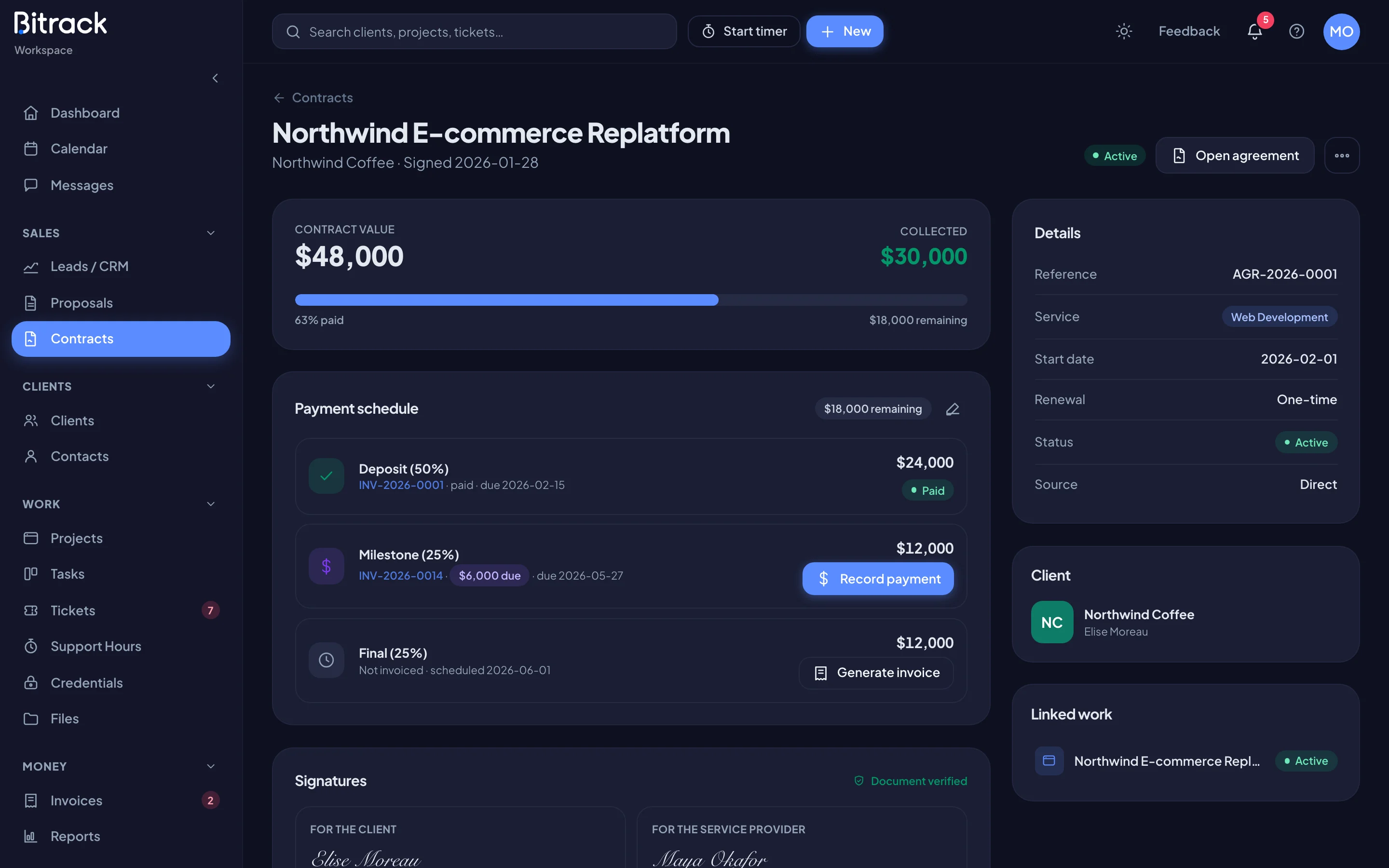Click the Deposit paid checkmark icon
This screenshot has height=868, width=1389.
tap(326, 476)
